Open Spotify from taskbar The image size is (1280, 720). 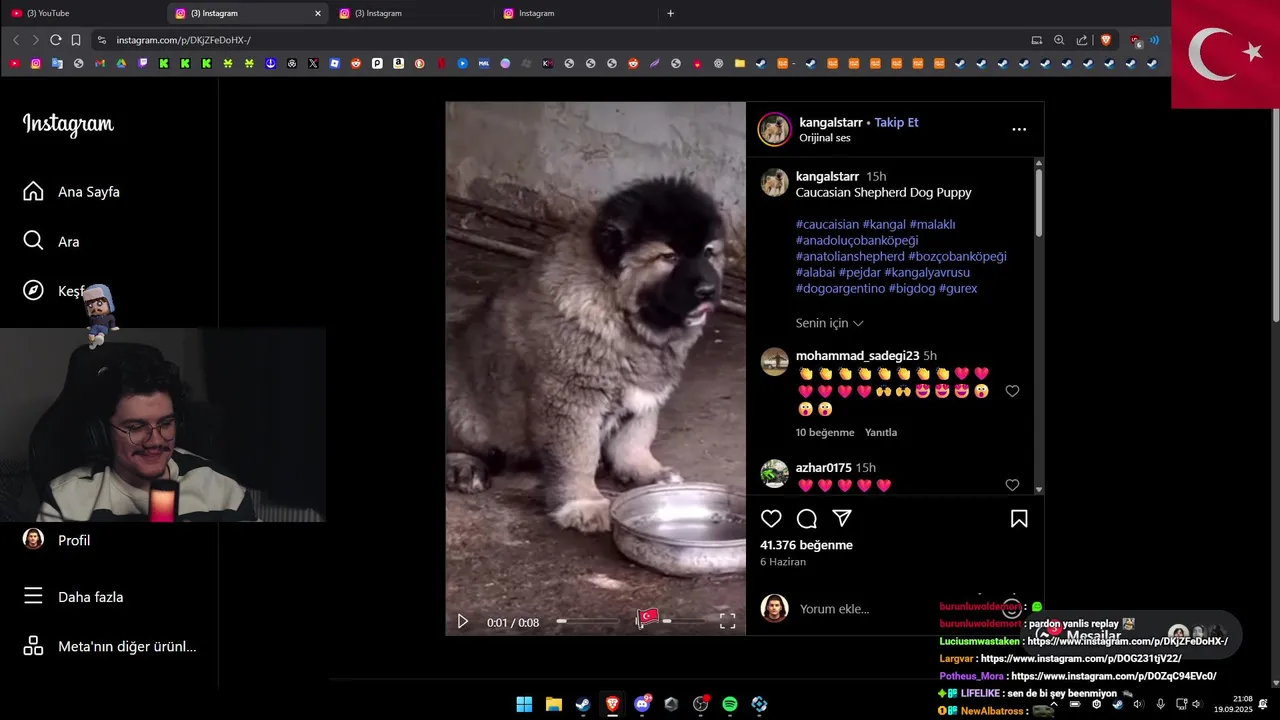730,704
